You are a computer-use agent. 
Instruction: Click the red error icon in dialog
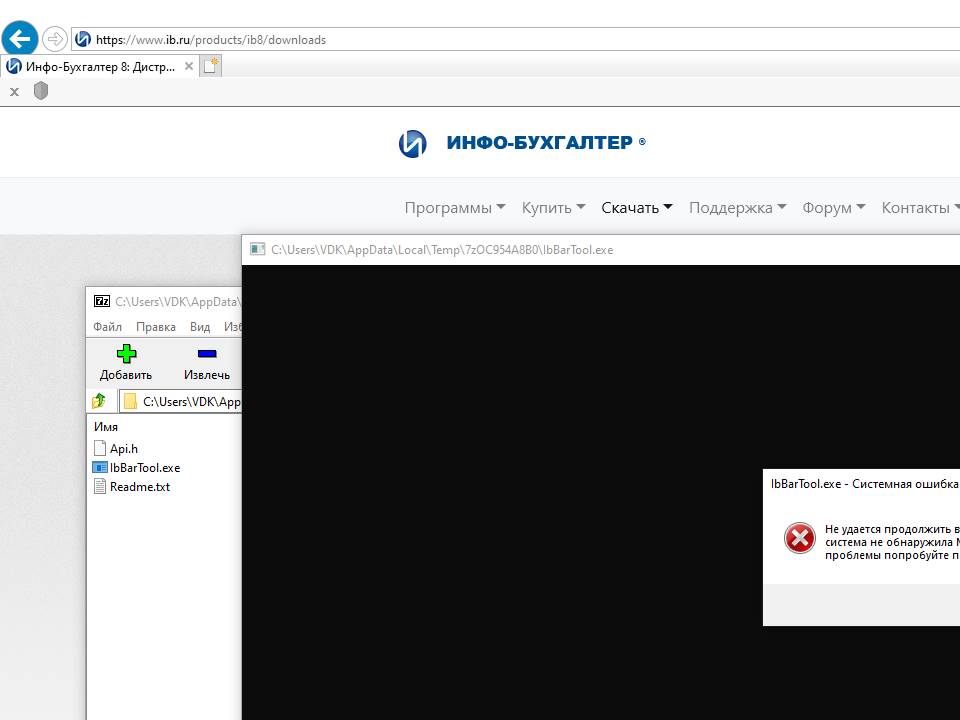coord(800,538)
